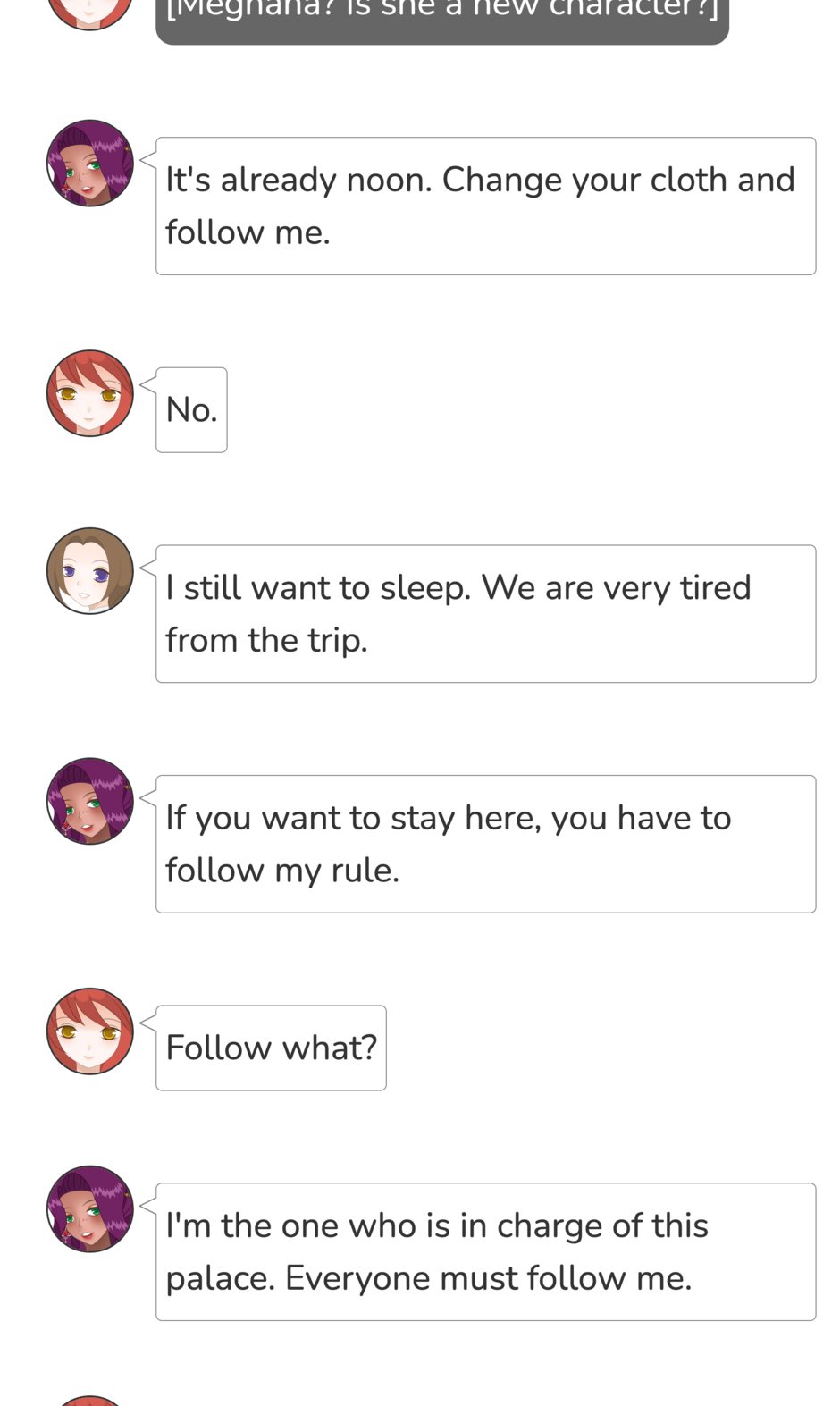Tap avatar beside "If you want to stay here"
This screenshot has height=1406, width=840.
pos(89,802)
